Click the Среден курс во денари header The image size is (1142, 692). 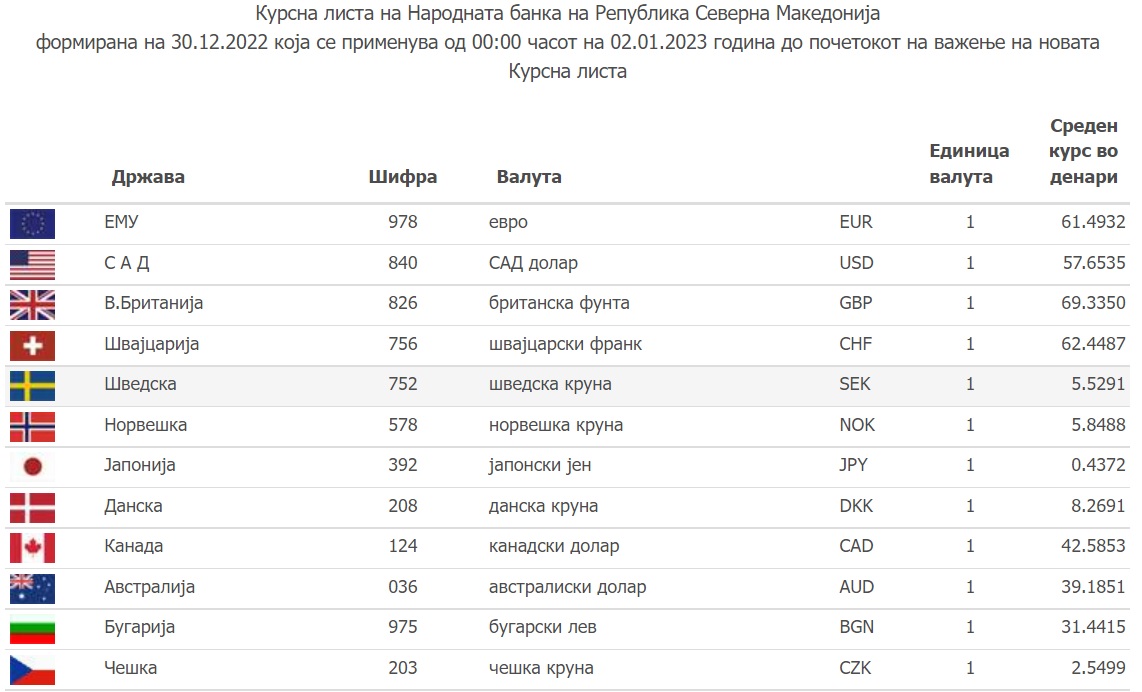[1083, 152]
